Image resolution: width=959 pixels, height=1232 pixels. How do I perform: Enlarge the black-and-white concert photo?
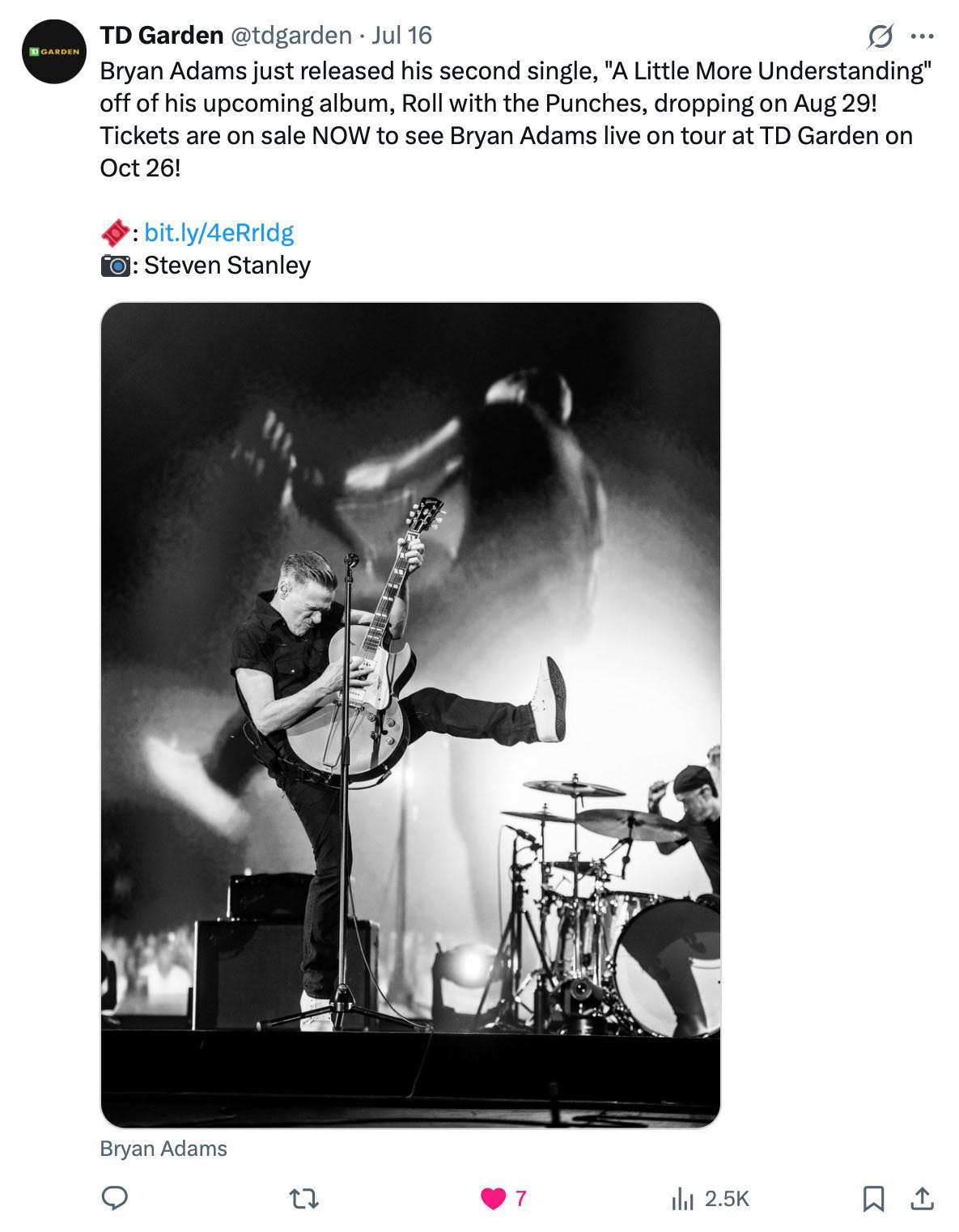410,714
